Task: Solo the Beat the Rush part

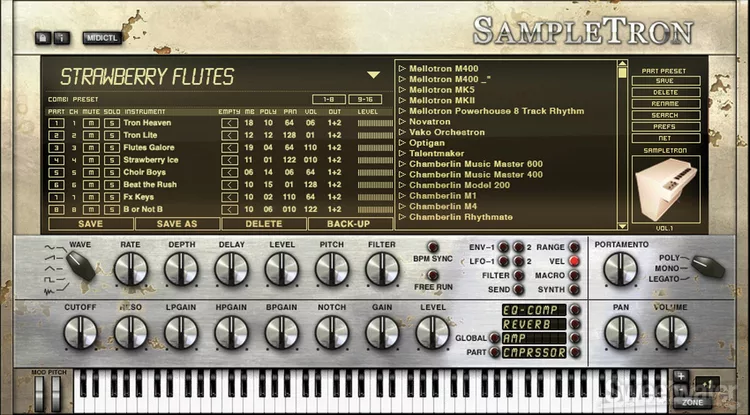Action: (111, 185)
